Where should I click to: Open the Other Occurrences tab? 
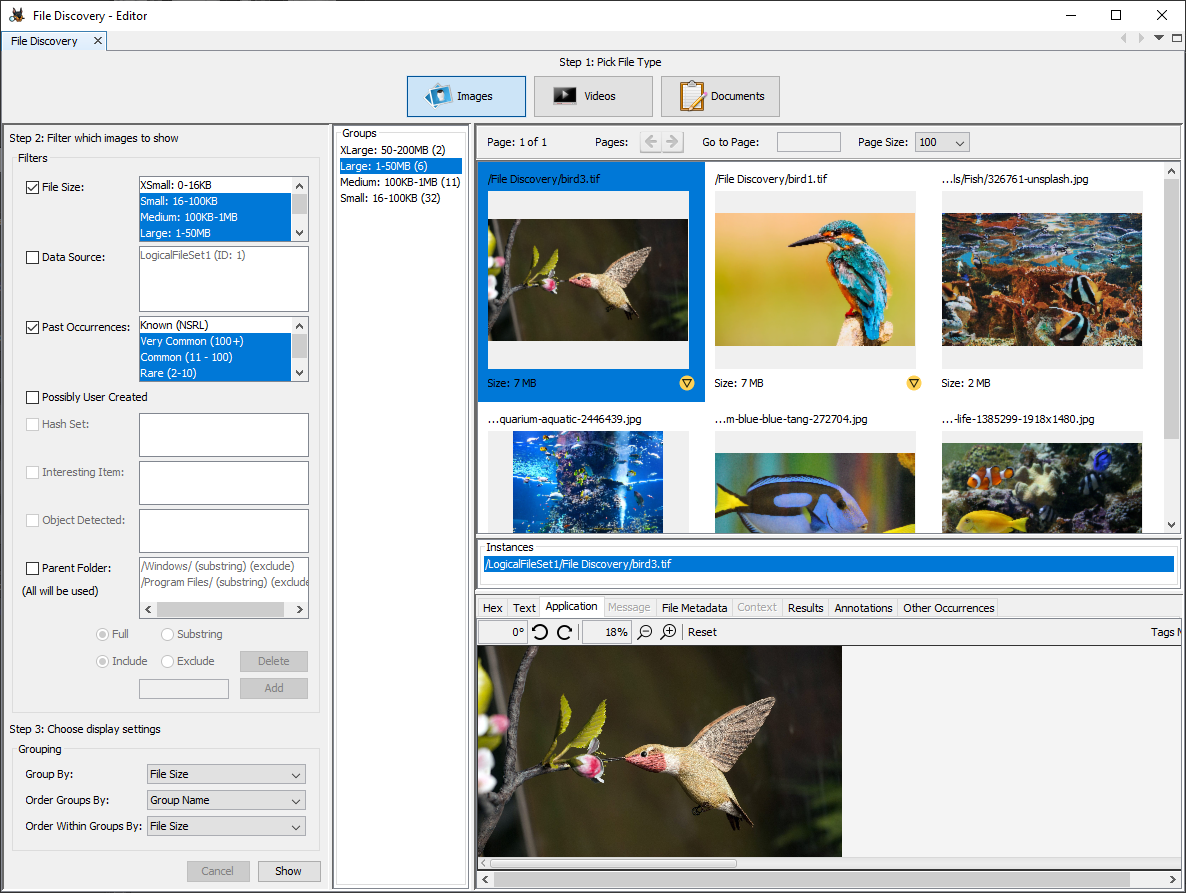point(948,608)
